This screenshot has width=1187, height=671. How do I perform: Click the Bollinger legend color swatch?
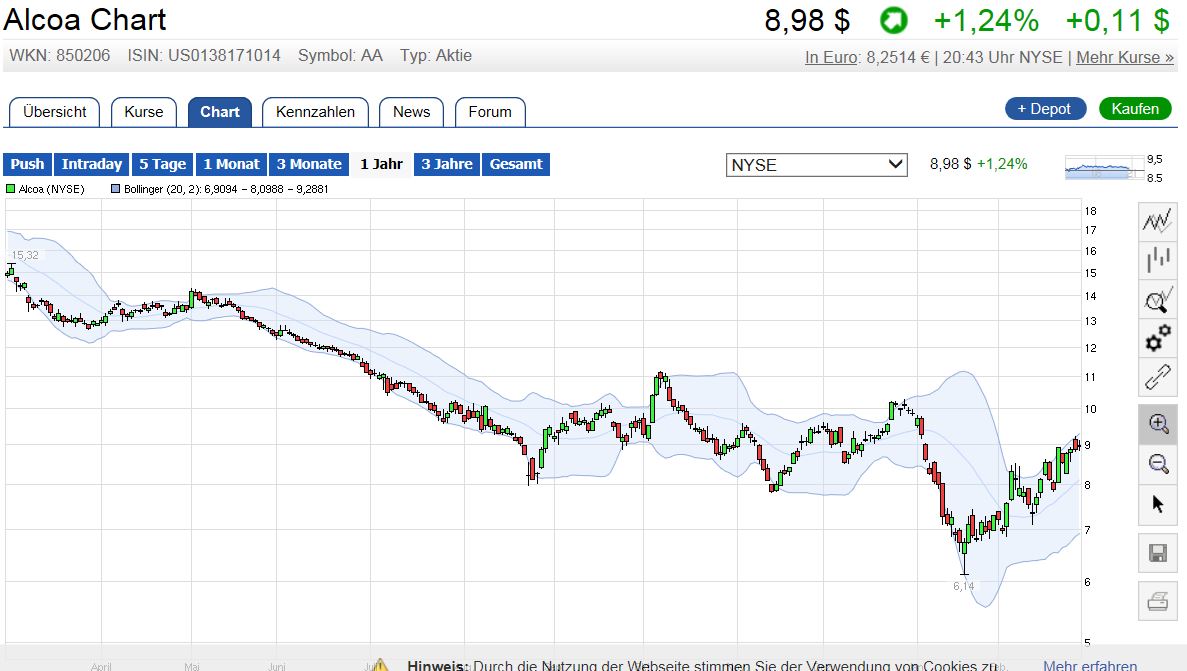point(116,189)
